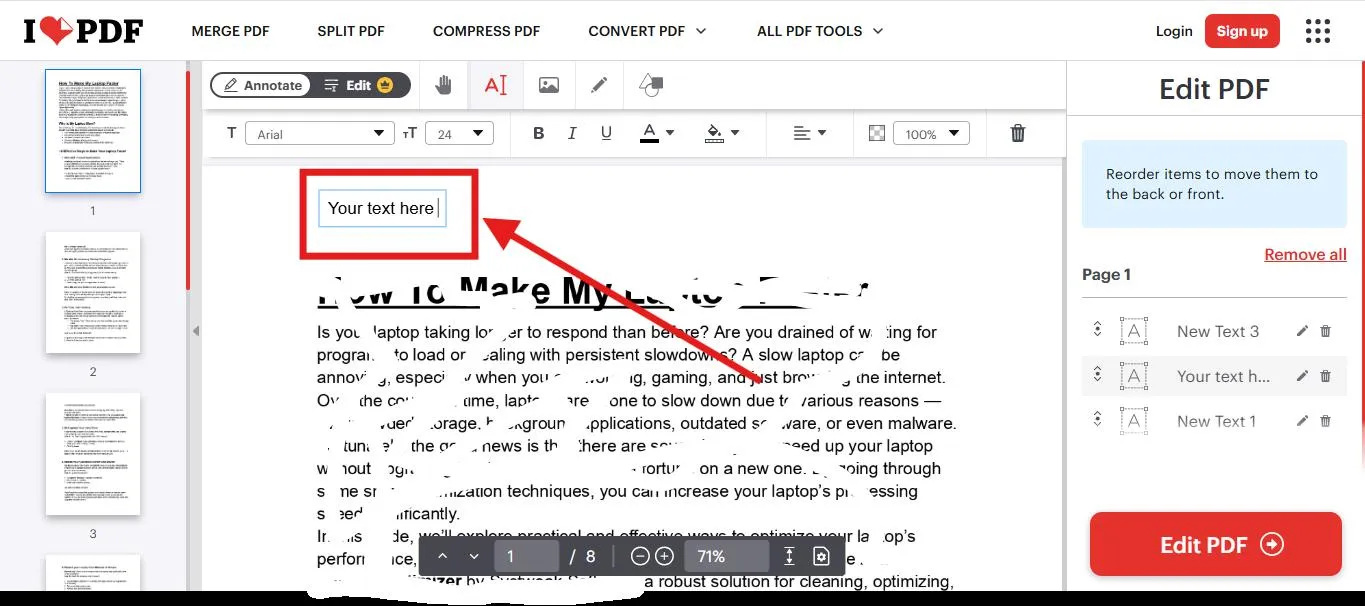Open the apps grid menu icon
This screenshot has width=1365, height=606.
click(x=1318, y=31)
